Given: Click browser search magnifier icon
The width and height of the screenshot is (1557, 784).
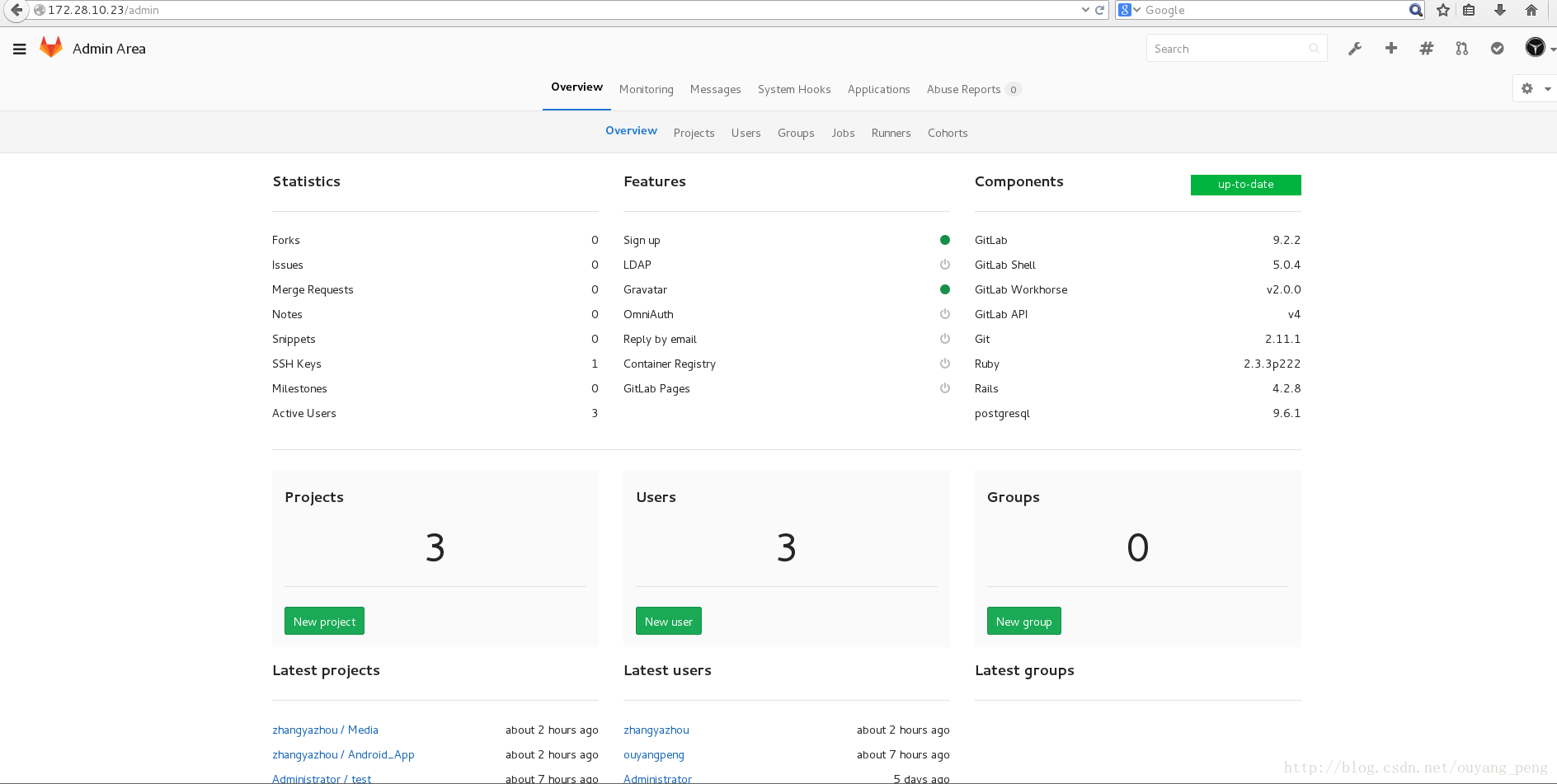Looking at the screenshot, I should pos(1416,10).
